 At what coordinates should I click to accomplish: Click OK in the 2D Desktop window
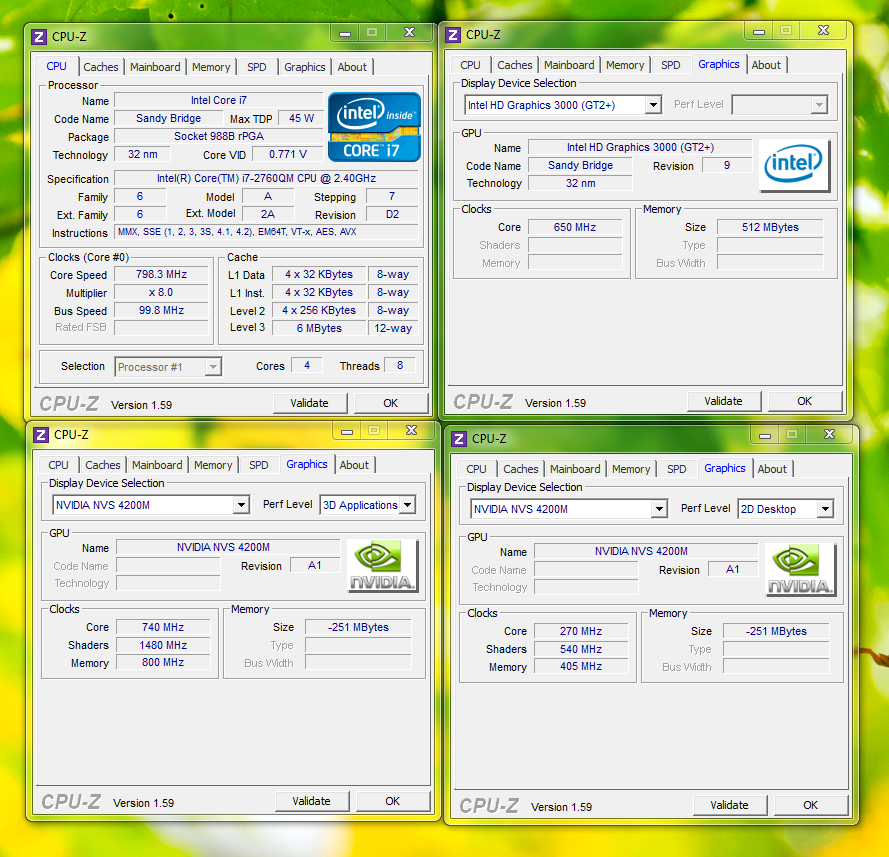[x=810, y=805]
